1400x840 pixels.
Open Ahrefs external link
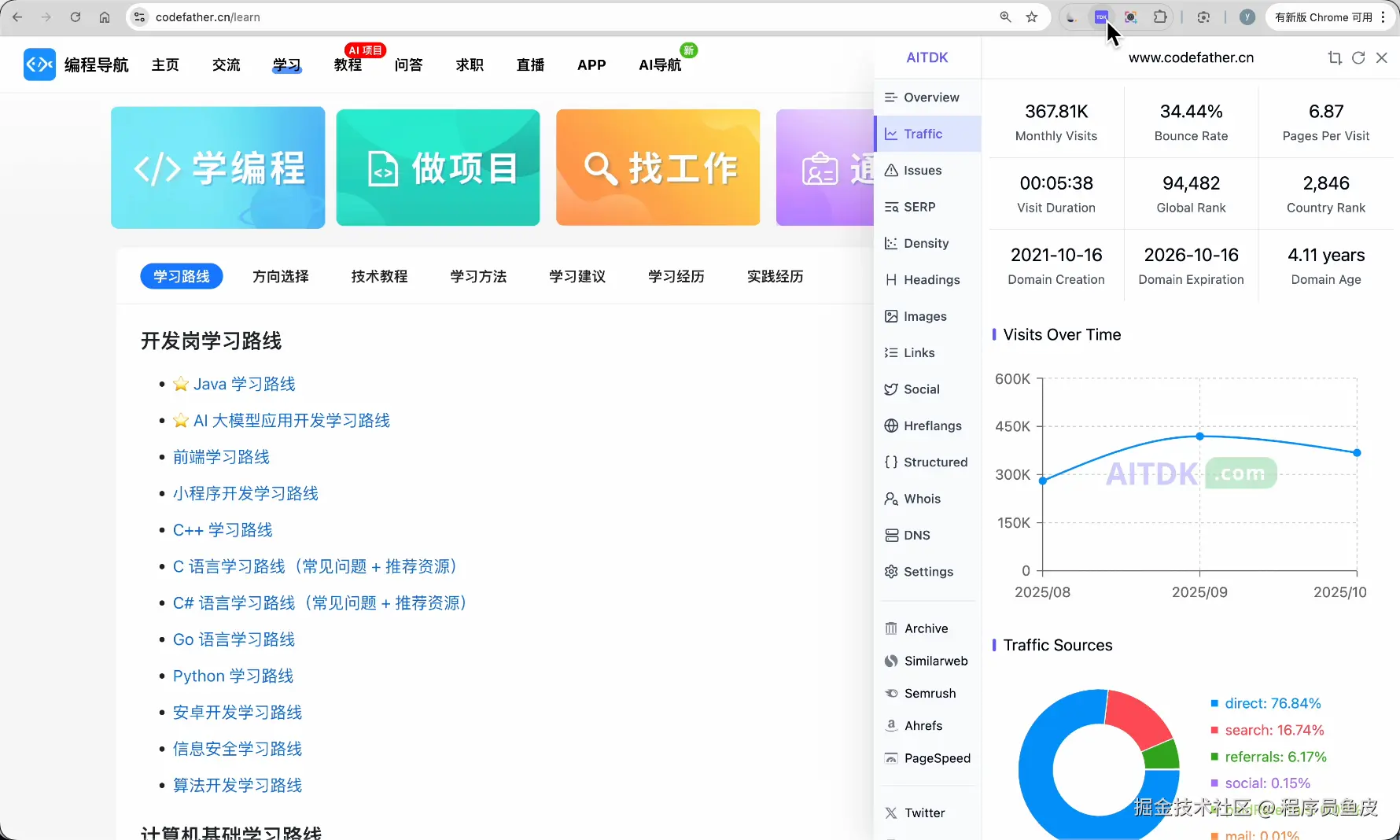(927, 726)
